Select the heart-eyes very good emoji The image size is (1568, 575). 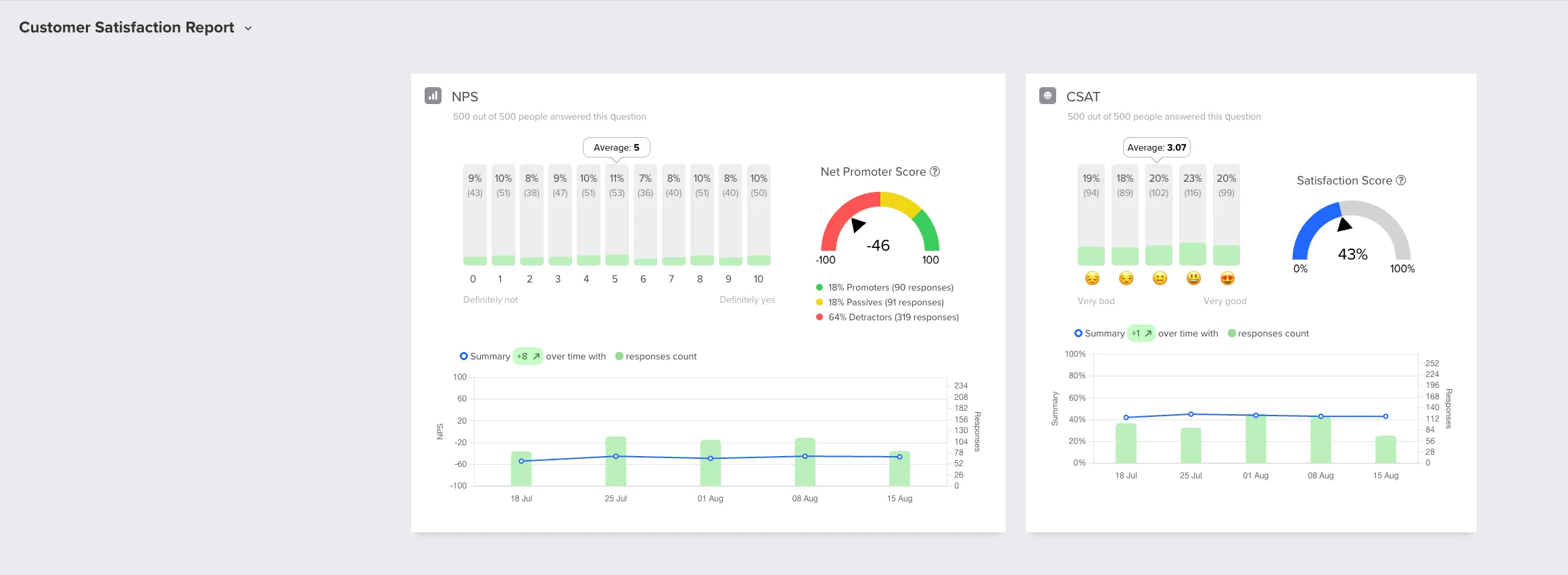[x=1227, y=278]
